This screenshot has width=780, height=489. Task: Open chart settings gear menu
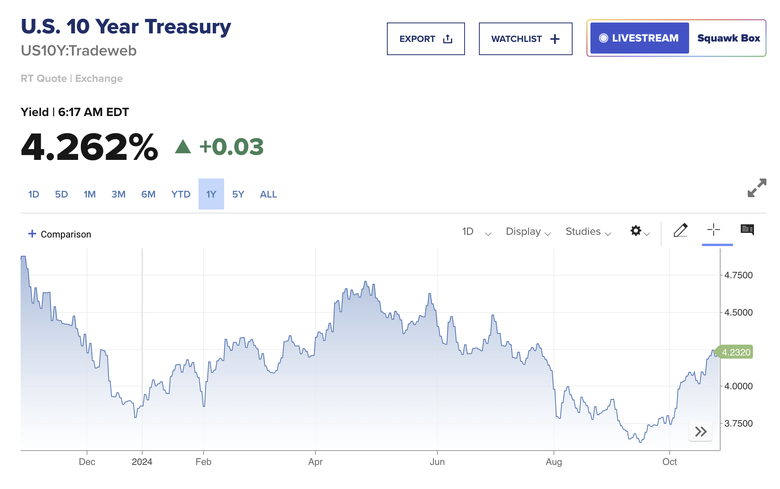coord(637,231)
